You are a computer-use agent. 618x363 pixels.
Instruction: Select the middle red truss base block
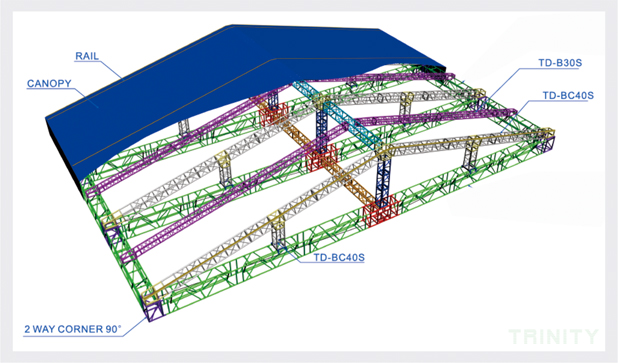(x=322, y=157)
